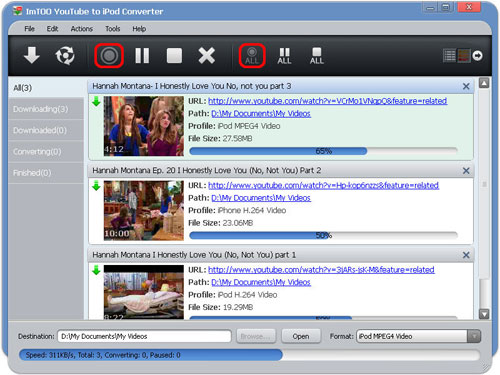Click green download arrow of part 3 task
This screenshot has height=375, width=500.
point(96,101)
